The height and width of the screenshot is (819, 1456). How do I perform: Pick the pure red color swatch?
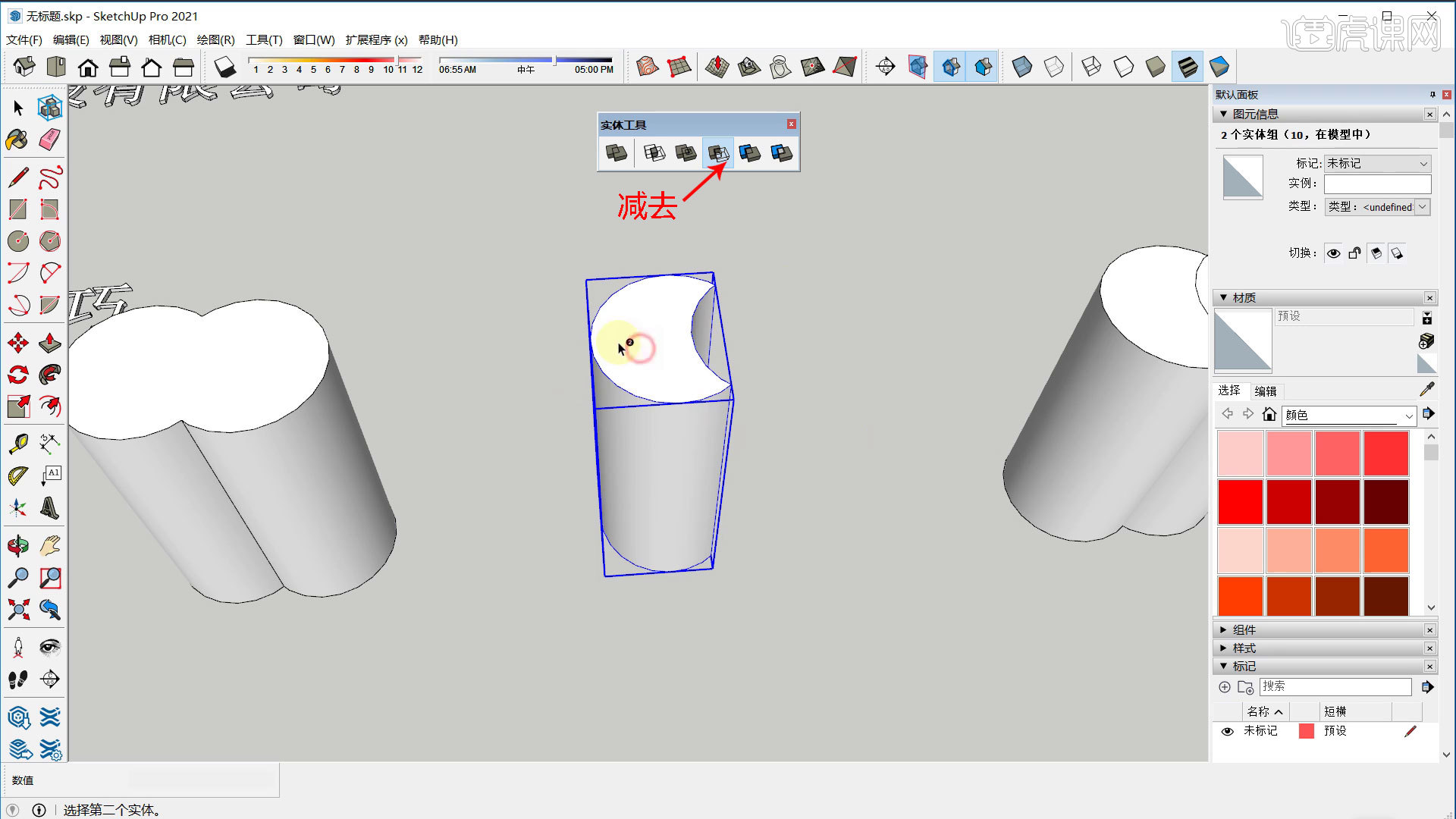coord(1240,501)
